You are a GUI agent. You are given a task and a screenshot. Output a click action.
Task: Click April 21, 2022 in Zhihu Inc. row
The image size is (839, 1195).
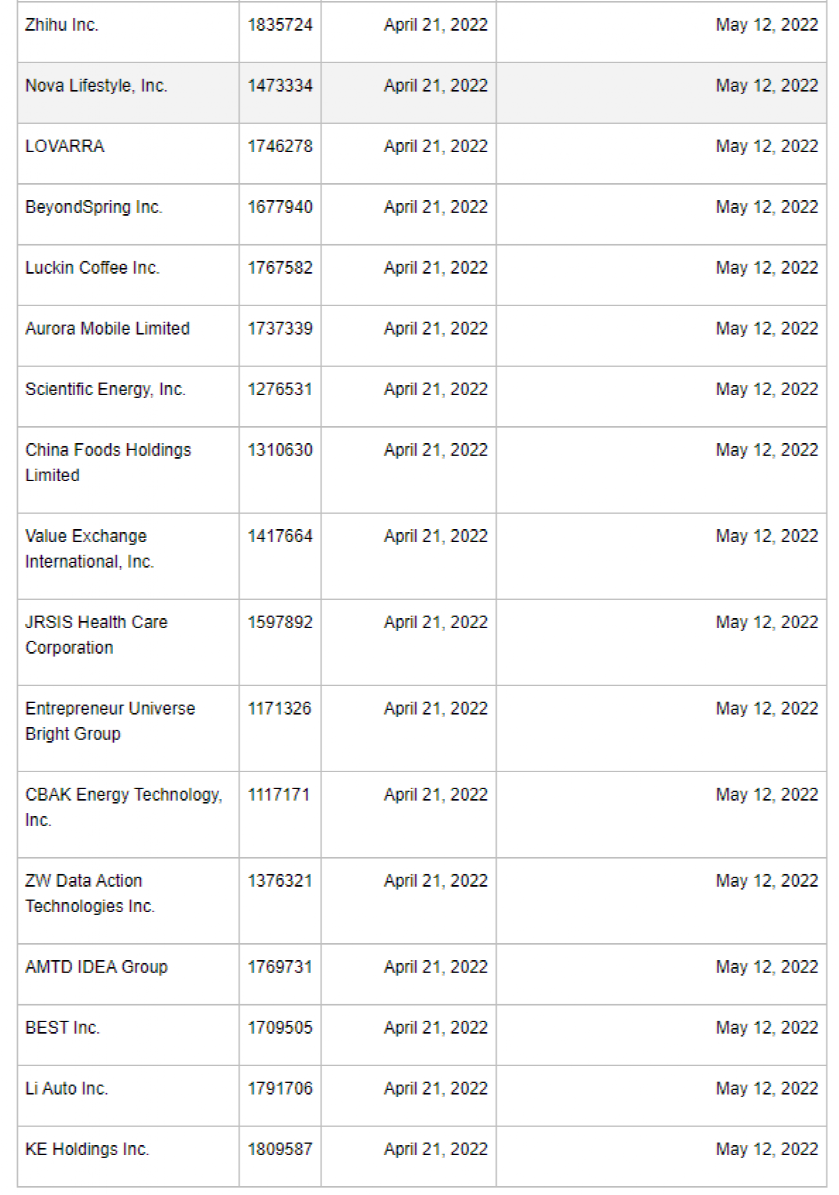point(436,25)
